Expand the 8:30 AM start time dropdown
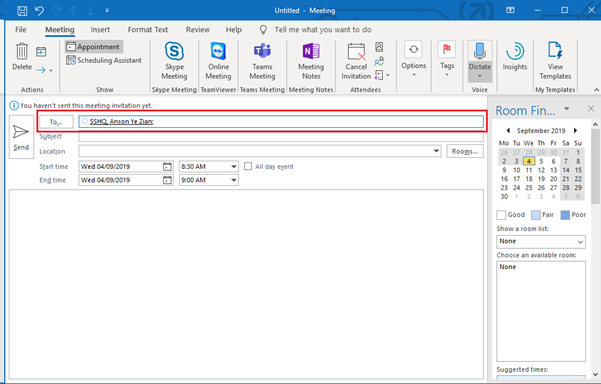This screenshot has width=601, height=384. click(233, 167)
